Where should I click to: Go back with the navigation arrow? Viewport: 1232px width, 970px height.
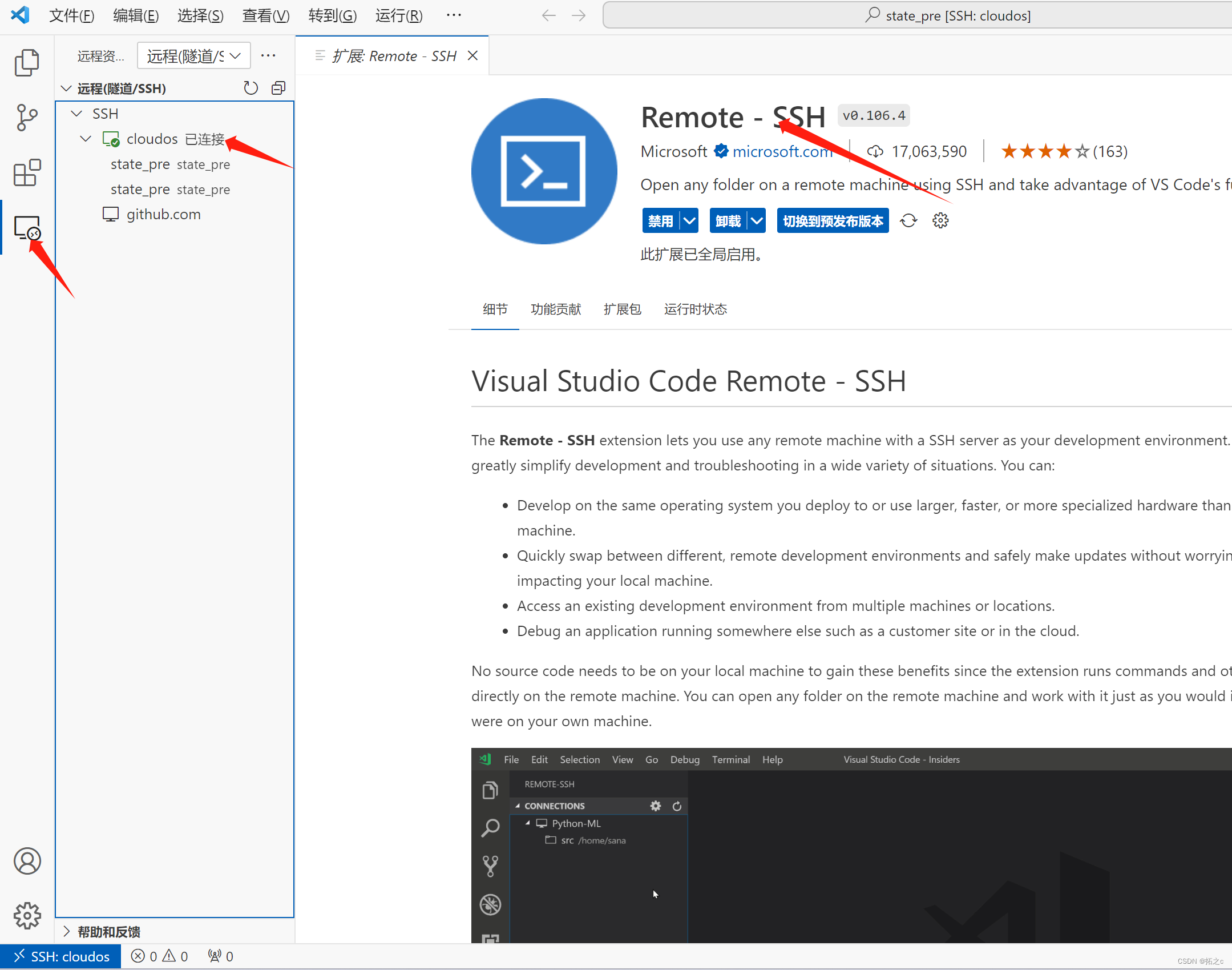pyautogui.click(x=548, y=15)
